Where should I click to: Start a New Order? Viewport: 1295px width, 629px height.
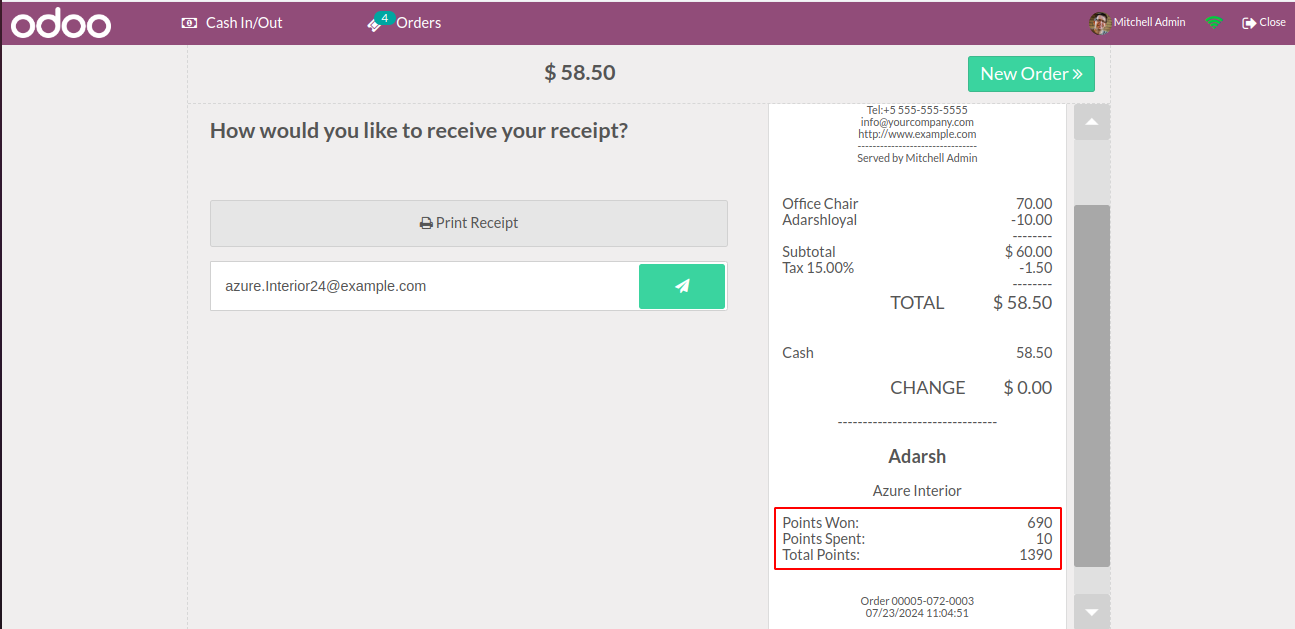[1031, 74]
